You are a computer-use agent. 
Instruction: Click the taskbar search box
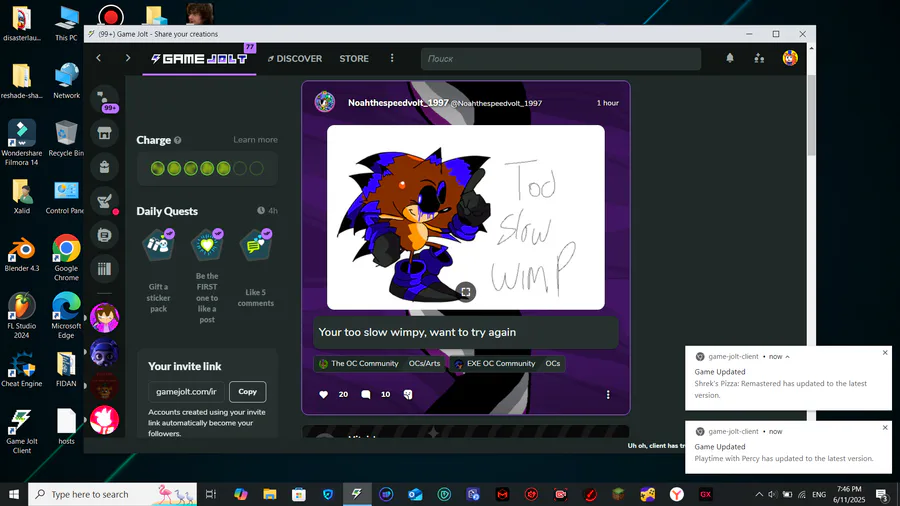click(112, 494)
